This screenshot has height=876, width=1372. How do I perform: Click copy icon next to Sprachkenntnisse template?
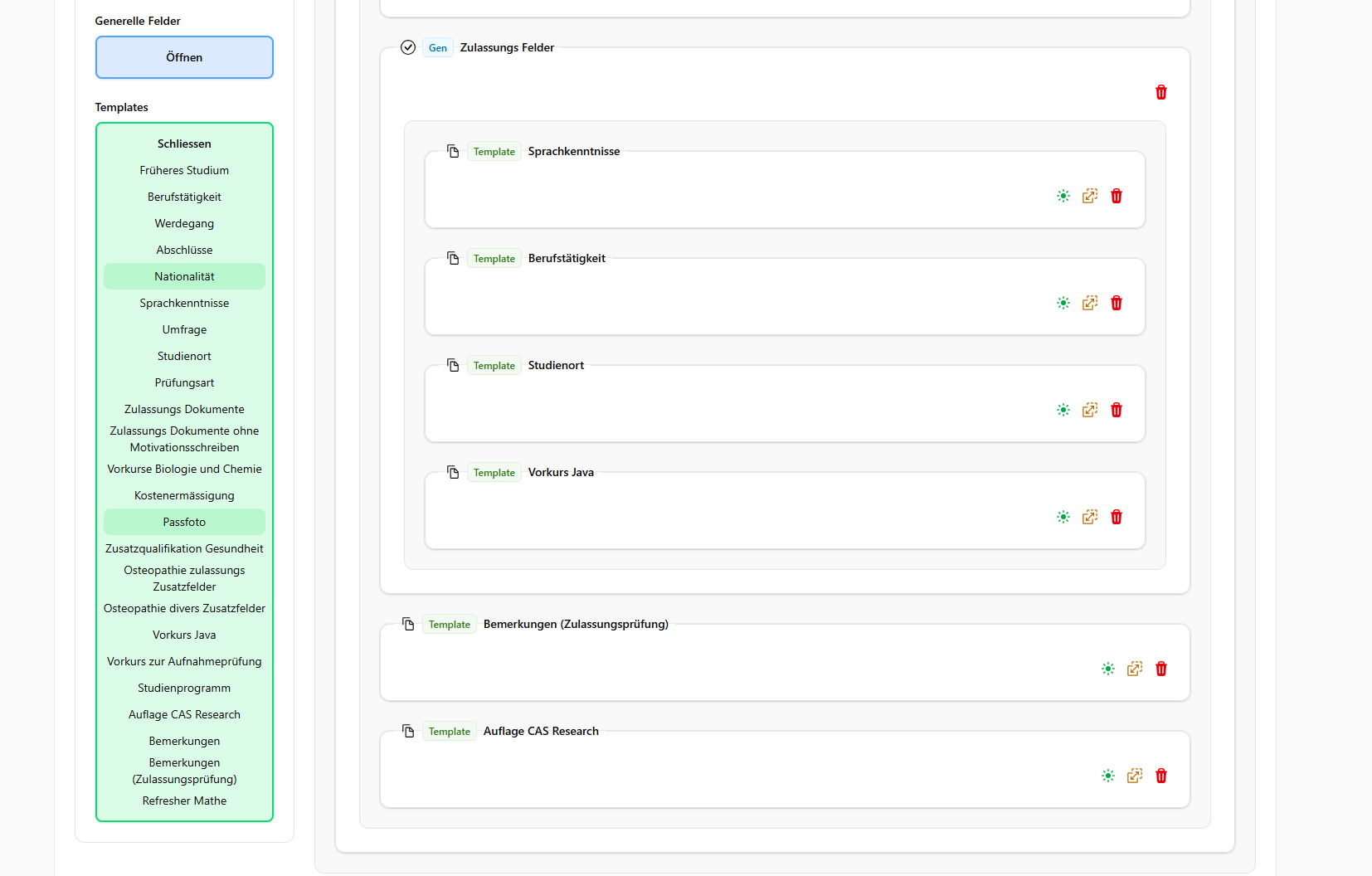[453, 151]
